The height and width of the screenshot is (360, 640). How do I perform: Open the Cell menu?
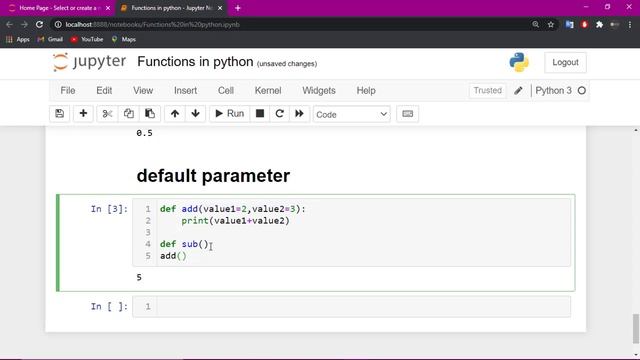pyautogui.click(x=226, y=91)
